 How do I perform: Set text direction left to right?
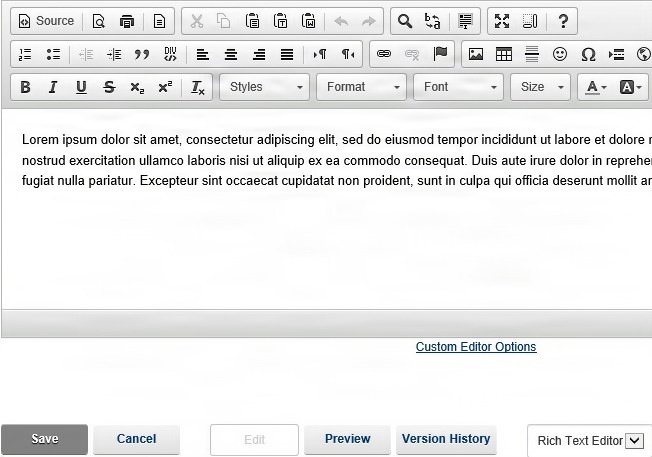320,54
